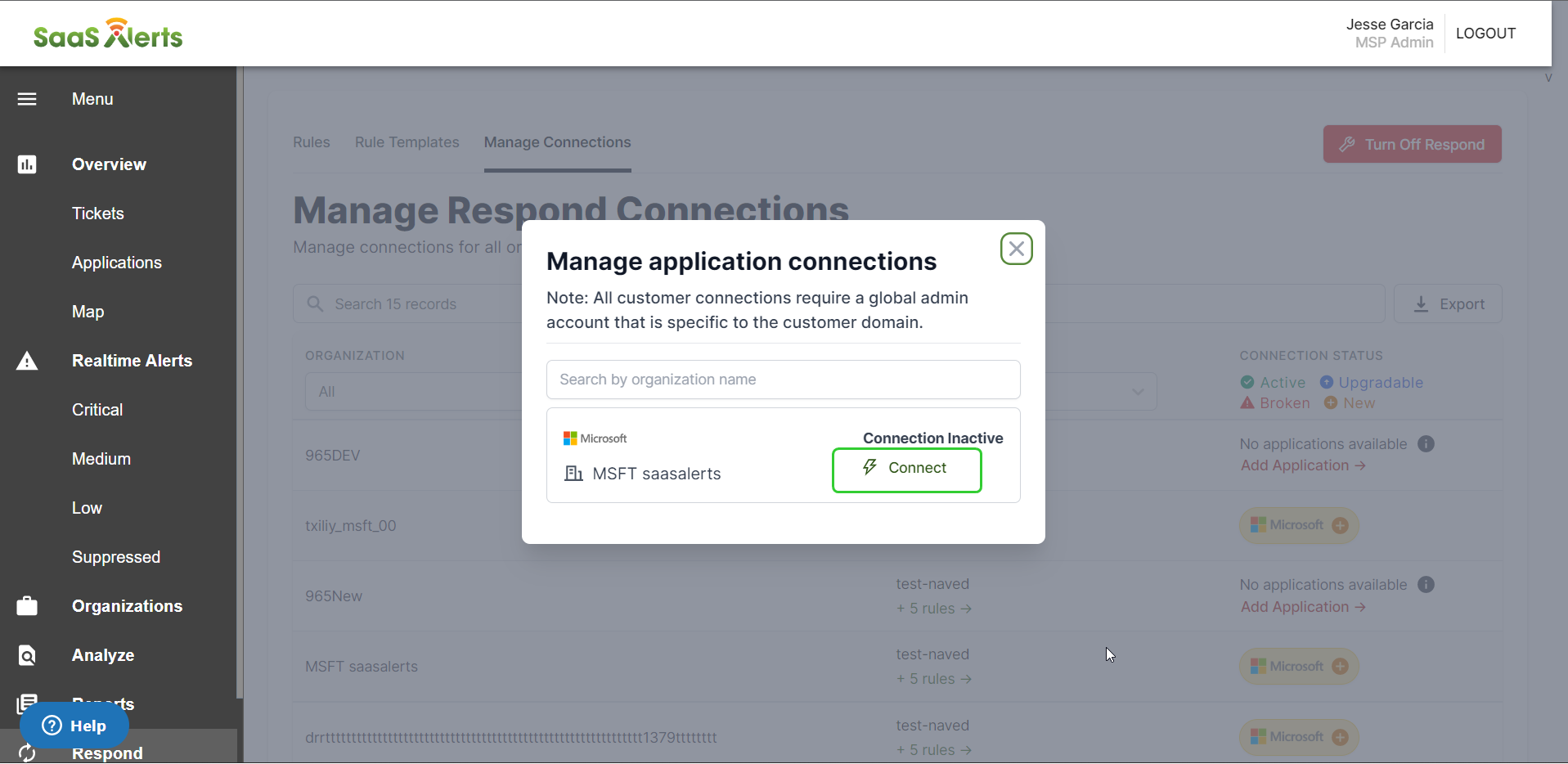
Task: Click the info icon in 965New row
Action: click(x=1426, y=585)
